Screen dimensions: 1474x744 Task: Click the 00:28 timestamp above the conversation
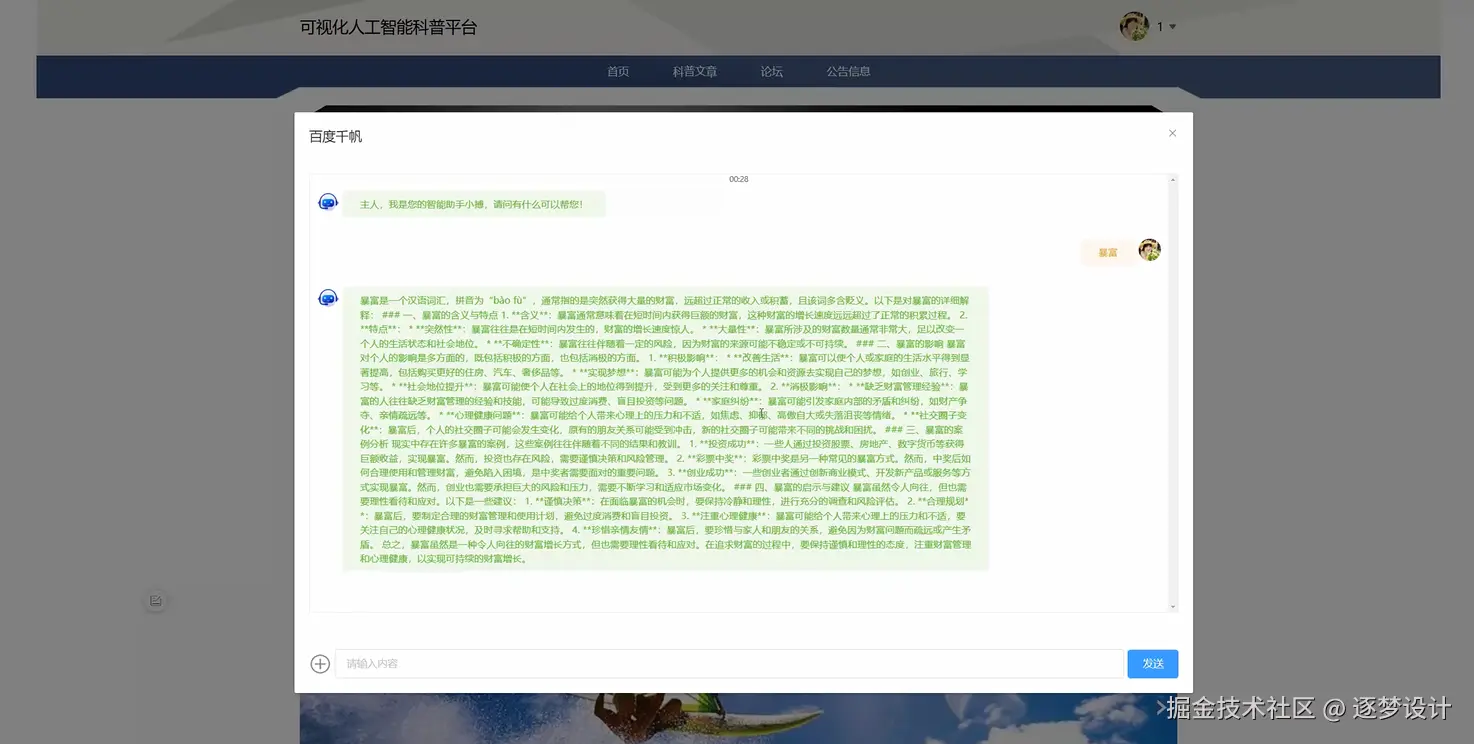tap(739, 179)
